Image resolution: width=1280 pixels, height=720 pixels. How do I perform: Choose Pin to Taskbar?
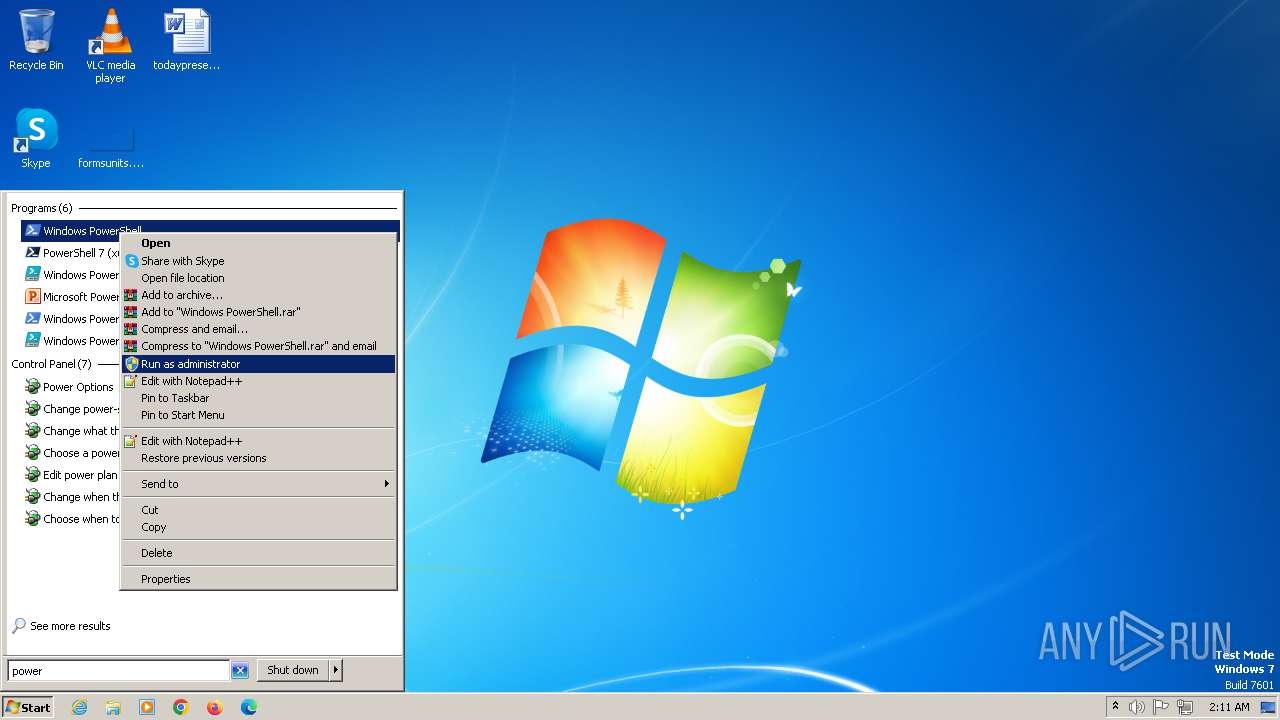point(258,398)
